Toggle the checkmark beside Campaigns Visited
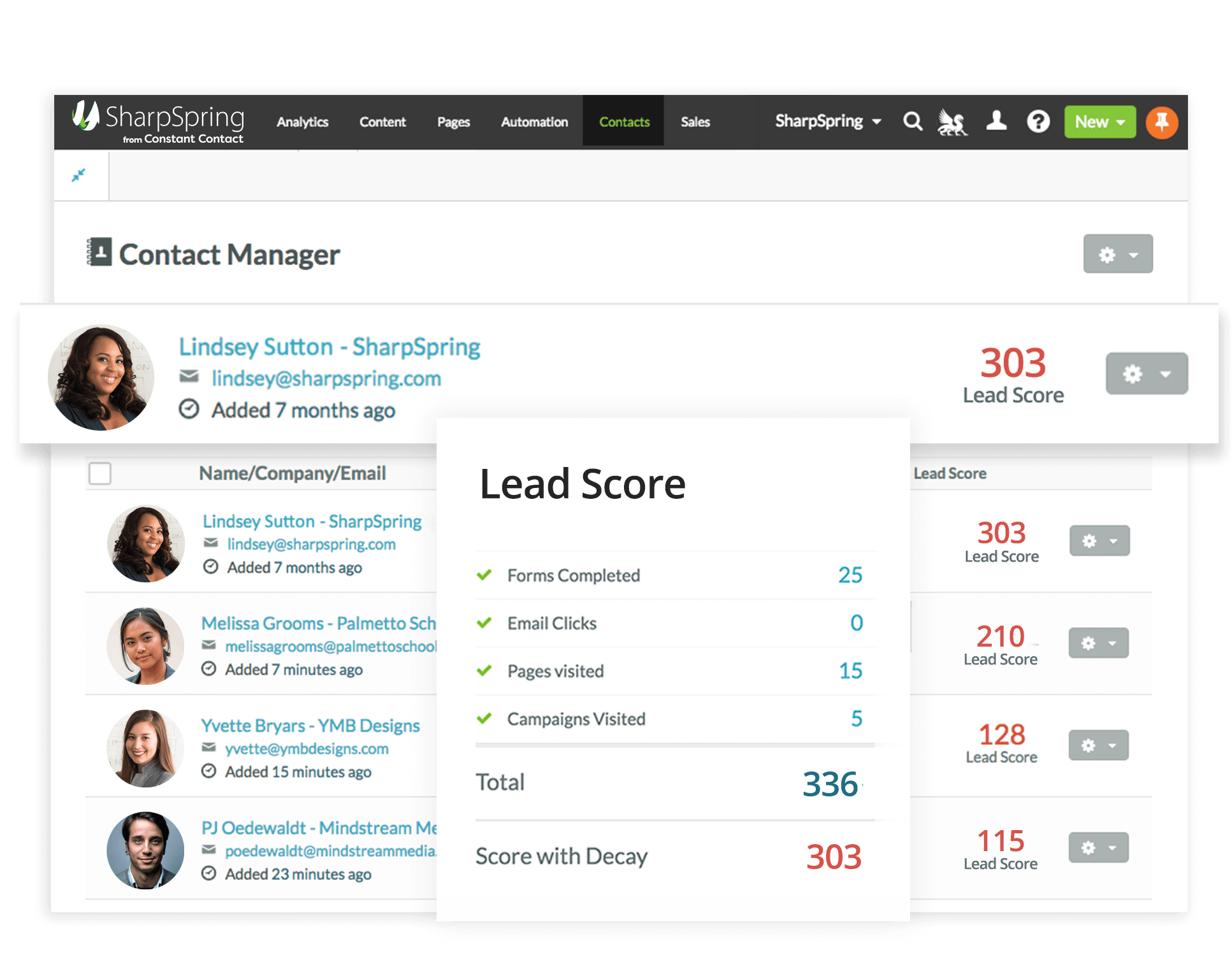The width and height of the screenshot is (1232, 969). [x=484, y=719]
